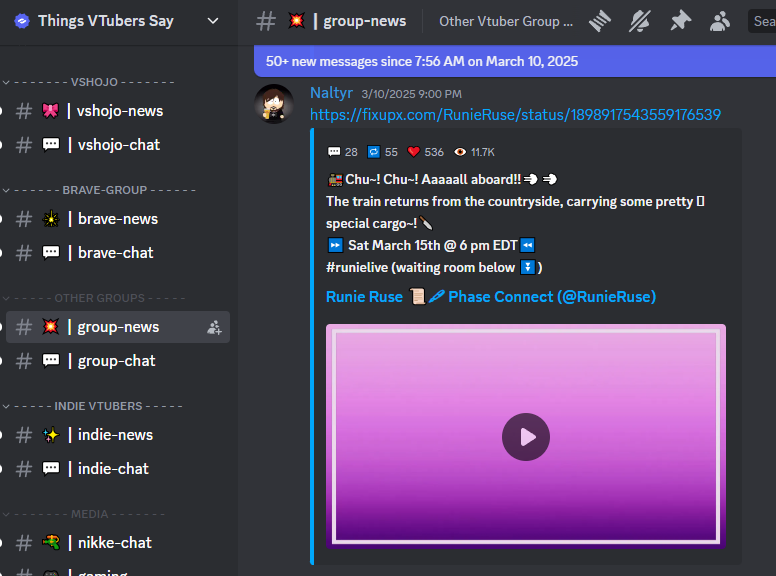Screen dimensions: 776x576
Task: Collapse the INDIE VTUBERS category
Action: 93,406
